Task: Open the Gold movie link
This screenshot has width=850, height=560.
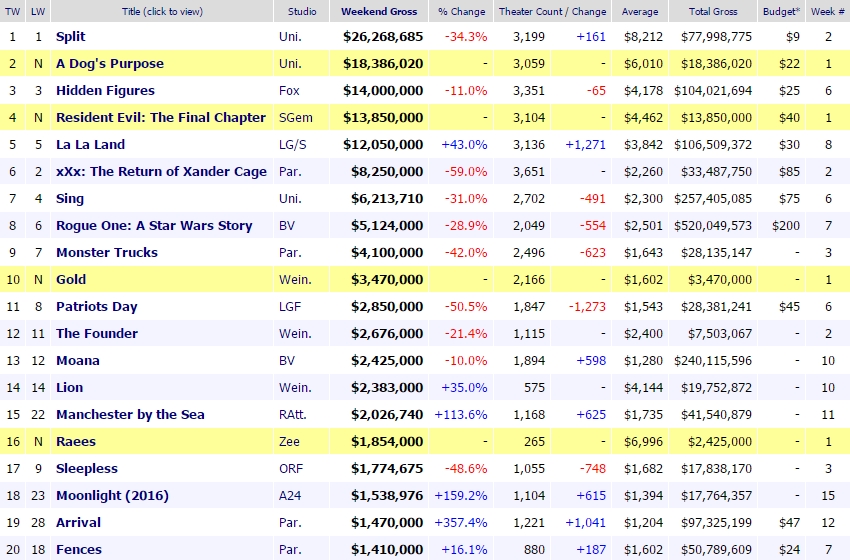Action: tap(71, 280)
